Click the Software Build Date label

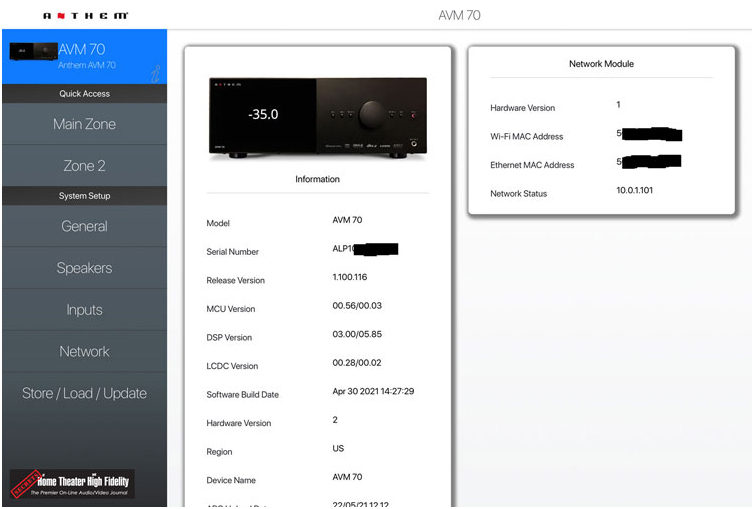click(x=242, y=395)
